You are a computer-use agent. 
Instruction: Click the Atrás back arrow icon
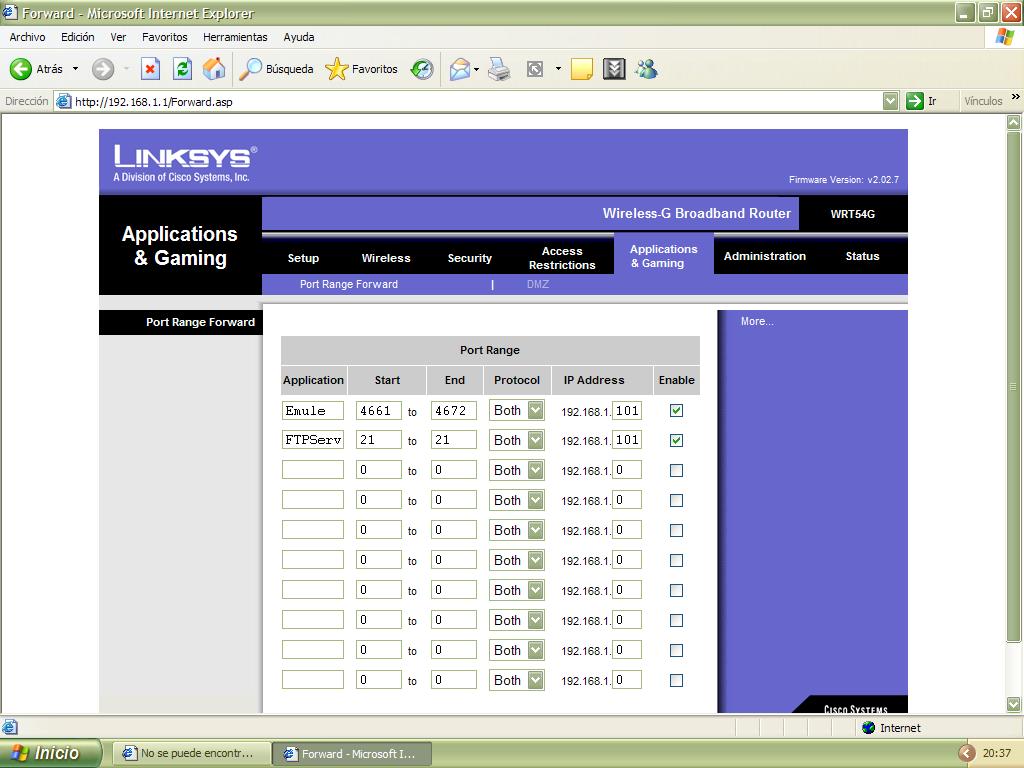coord(20,69)
